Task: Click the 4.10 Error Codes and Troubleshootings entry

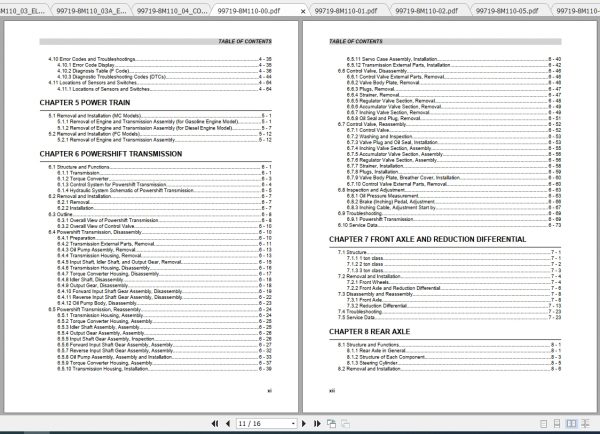Action: [x=160, y=59]
